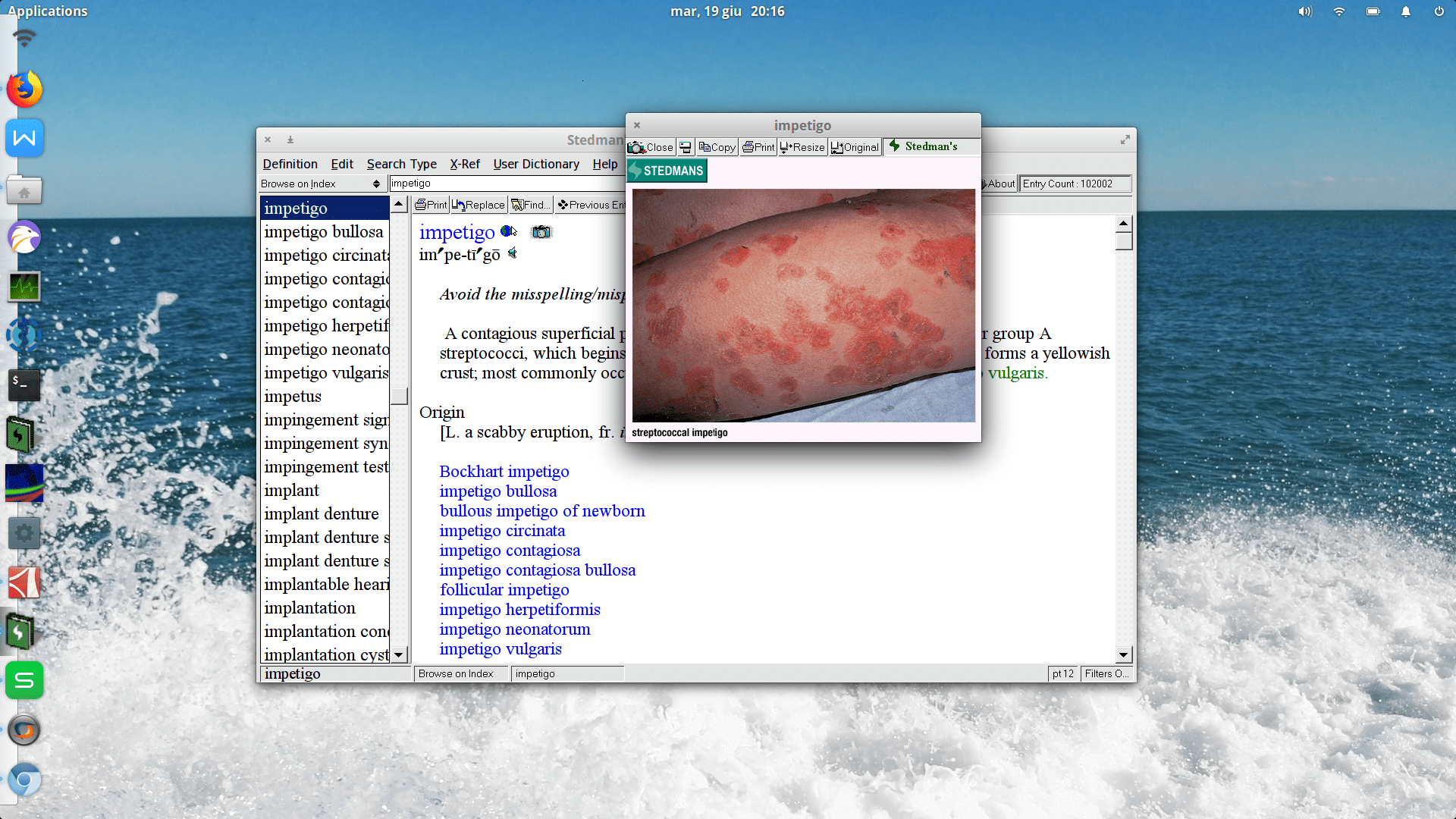Open the Browse on Index dropdown

tap(321, 183)
